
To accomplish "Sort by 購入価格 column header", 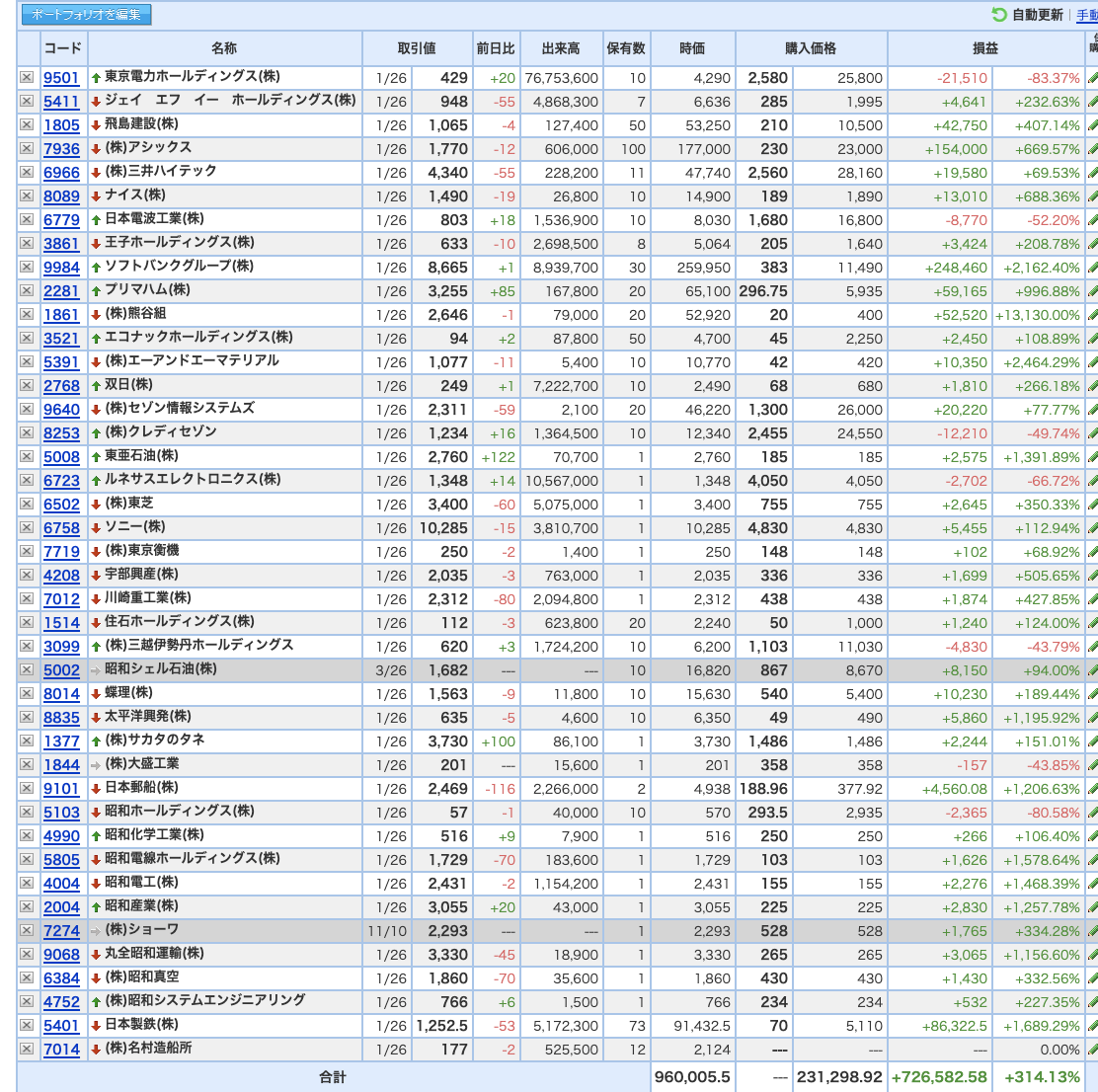I will click(x=811, y=48).
